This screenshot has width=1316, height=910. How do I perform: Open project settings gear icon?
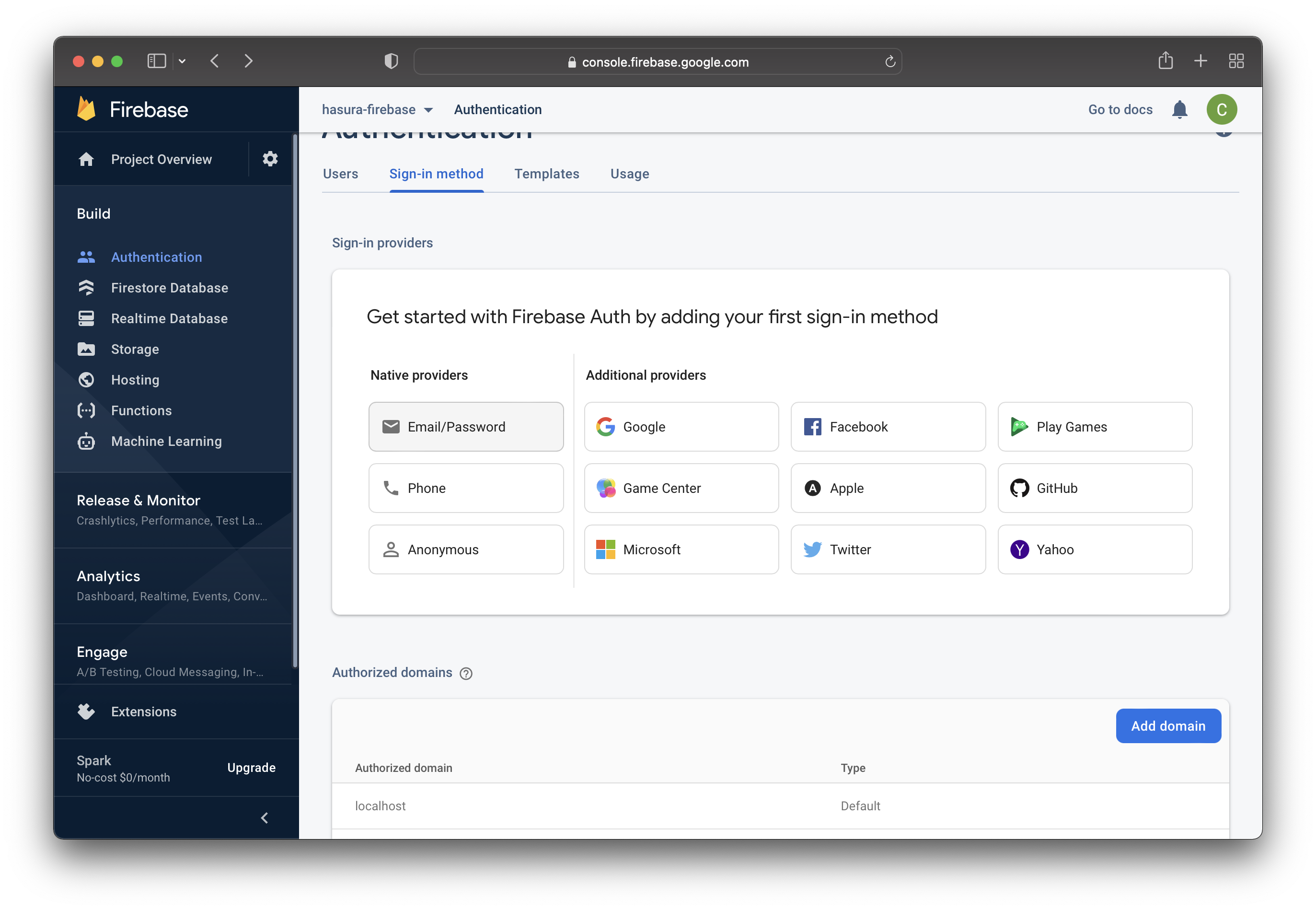(x=270, y=159)
